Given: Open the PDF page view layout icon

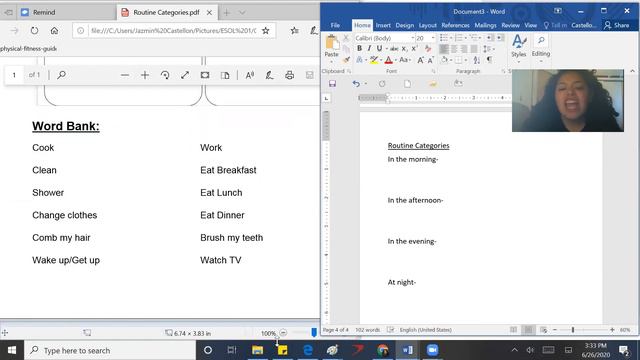Looking at the screenshot, I should (225, 75).
